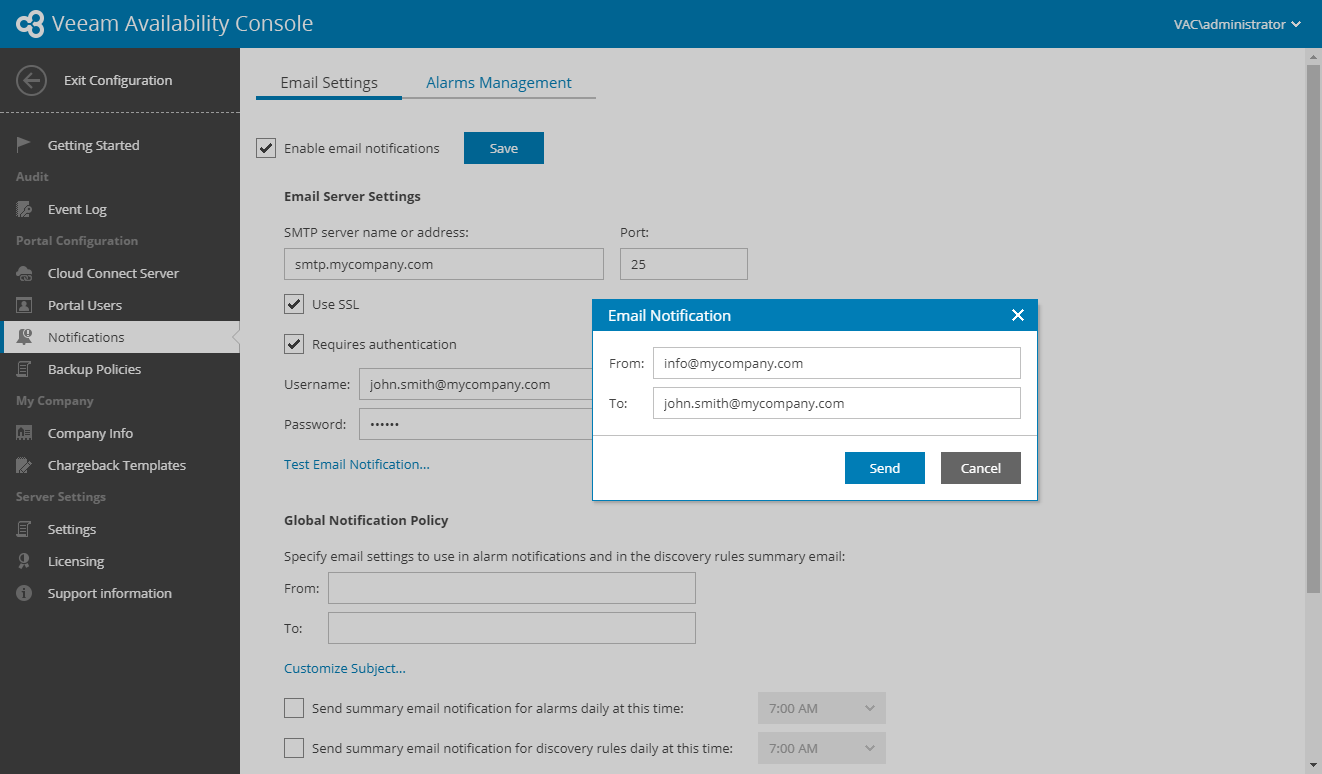Click the Customize Subject link
The width and height of the screenshot is (1322, 774).
tap(345, 668)
